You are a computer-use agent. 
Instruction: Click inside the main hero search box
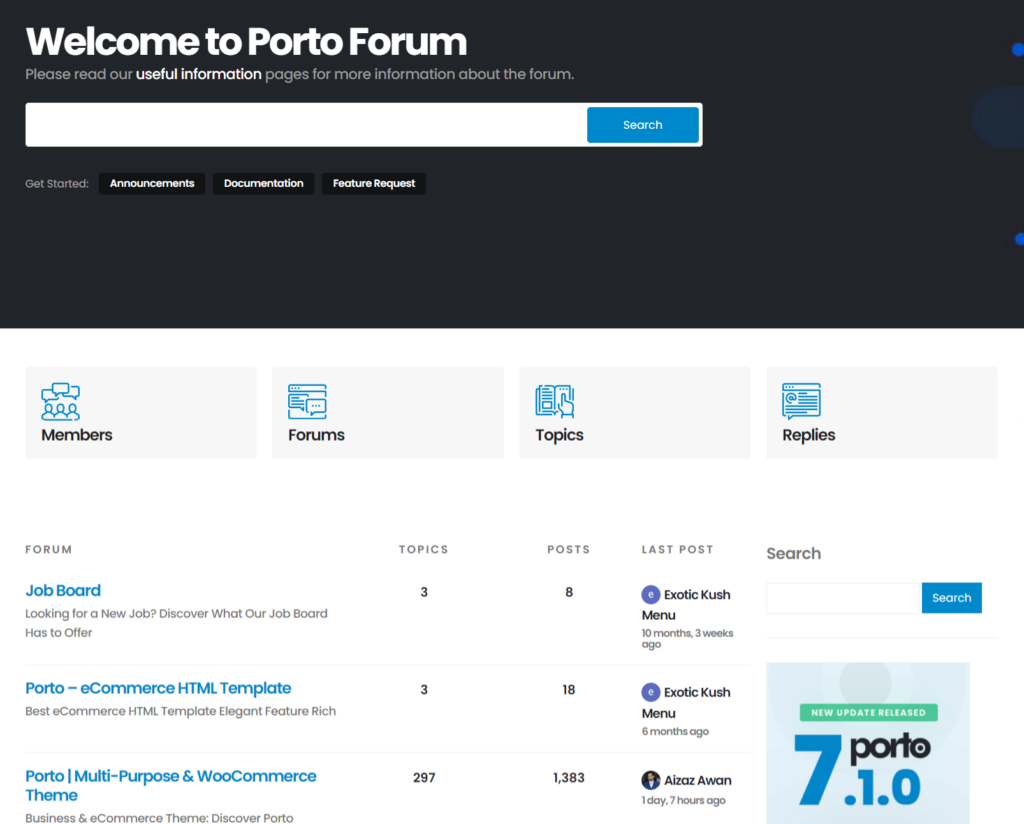300,124
